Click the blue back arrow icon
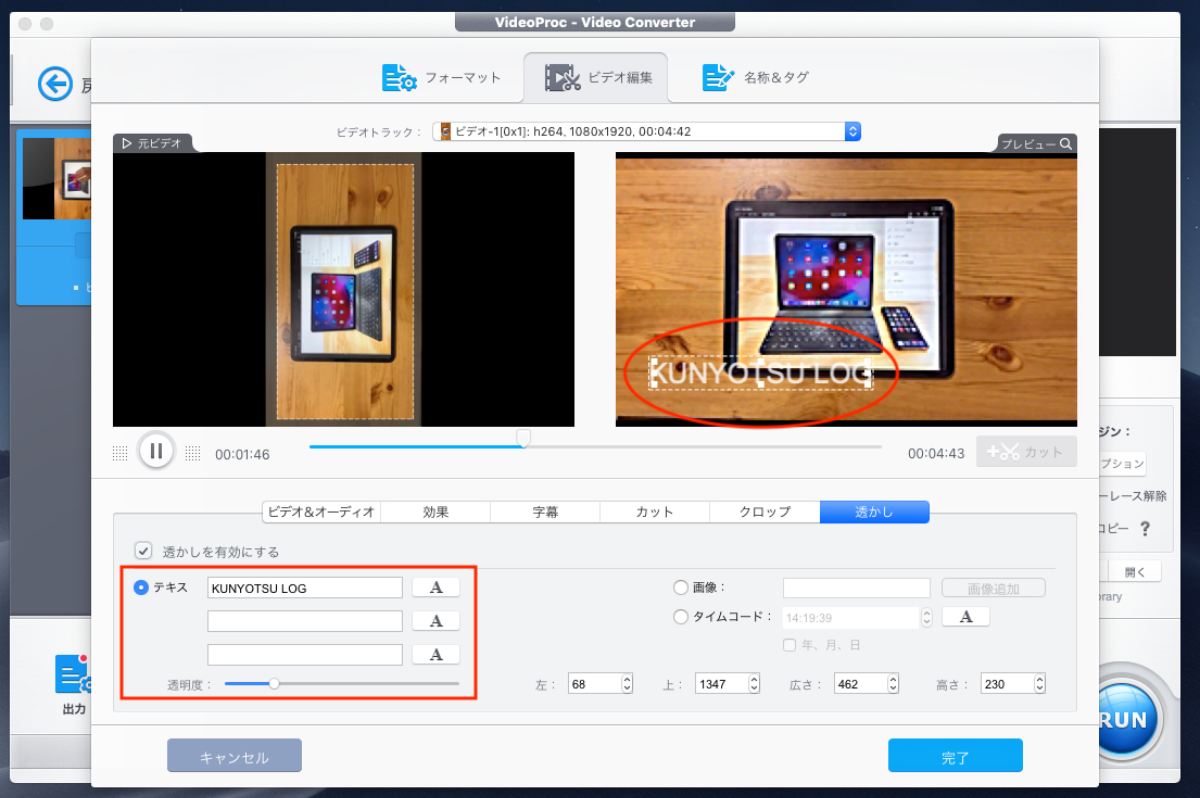Screen dimensions: 1200x798 [x=55, y=83]
